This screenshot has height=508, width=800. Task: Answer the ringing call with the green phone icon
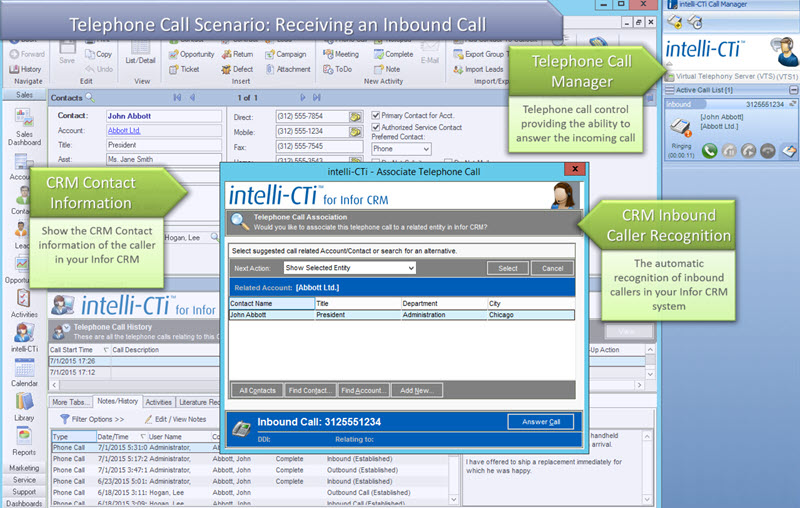click(x=709, y=150)
